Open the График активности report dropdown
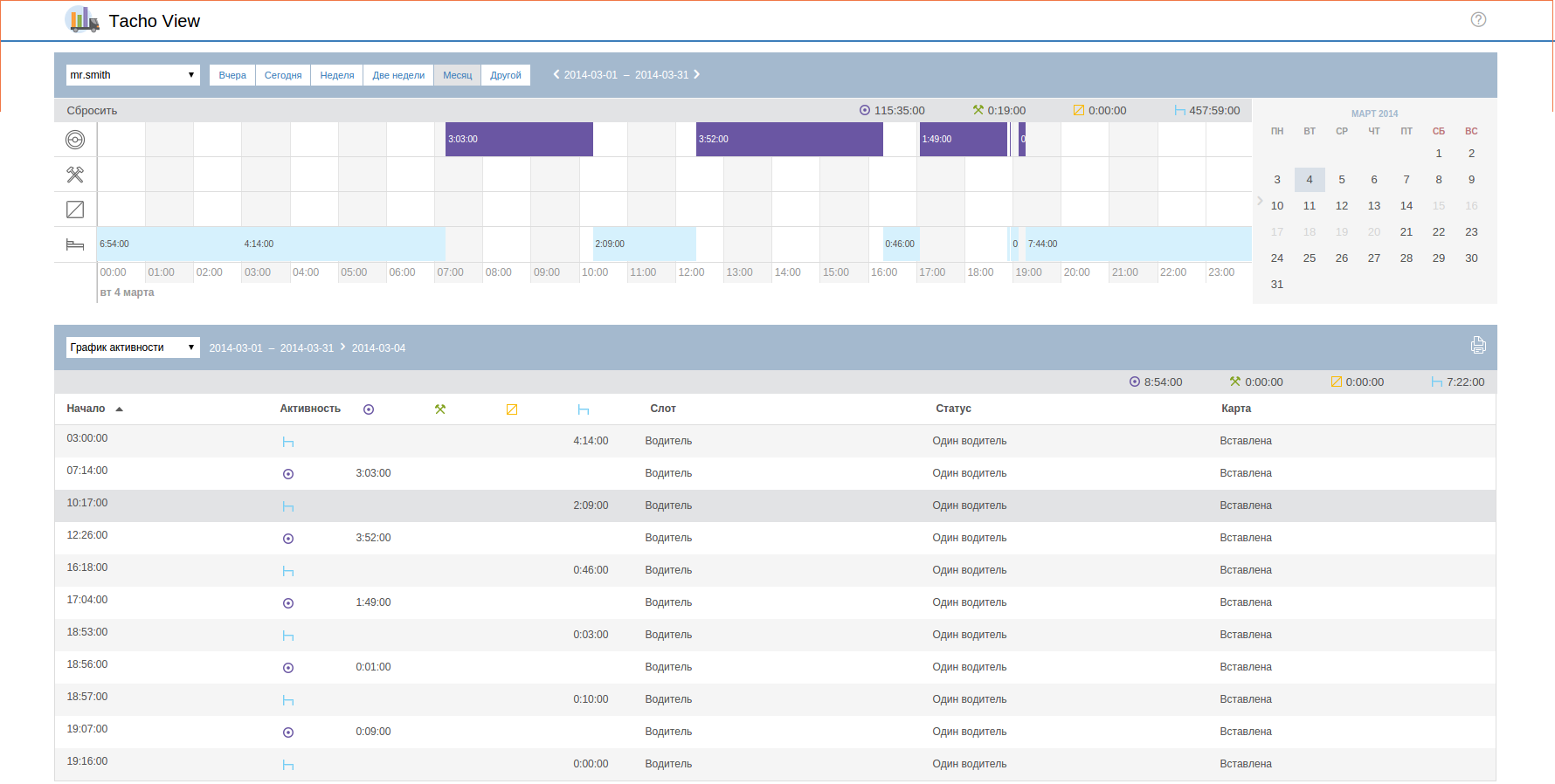Image resolution: width=1555 pixels, height=784 pixels. click(x=133, y=347)
